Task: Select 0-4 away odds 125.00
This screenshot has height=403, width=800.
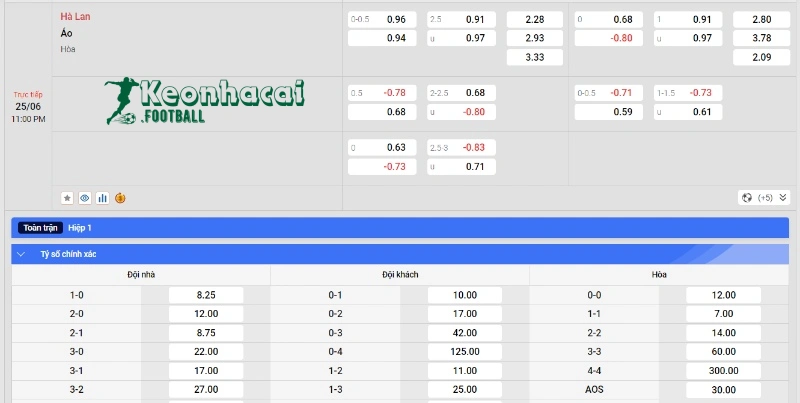Action: click(x=465, y=352)
